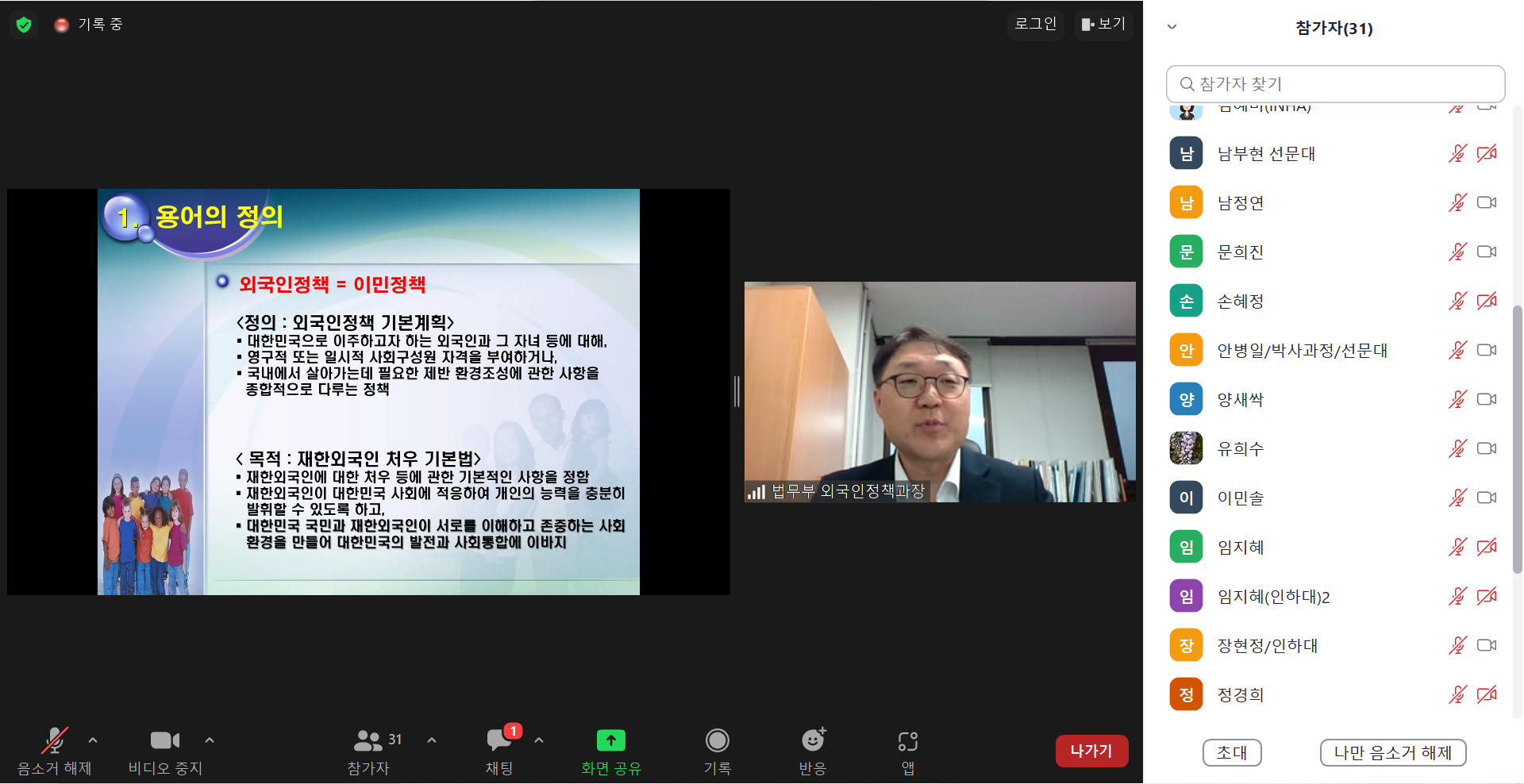
Task: Click muted microphone icon for 정경희
Action: 1457,694
